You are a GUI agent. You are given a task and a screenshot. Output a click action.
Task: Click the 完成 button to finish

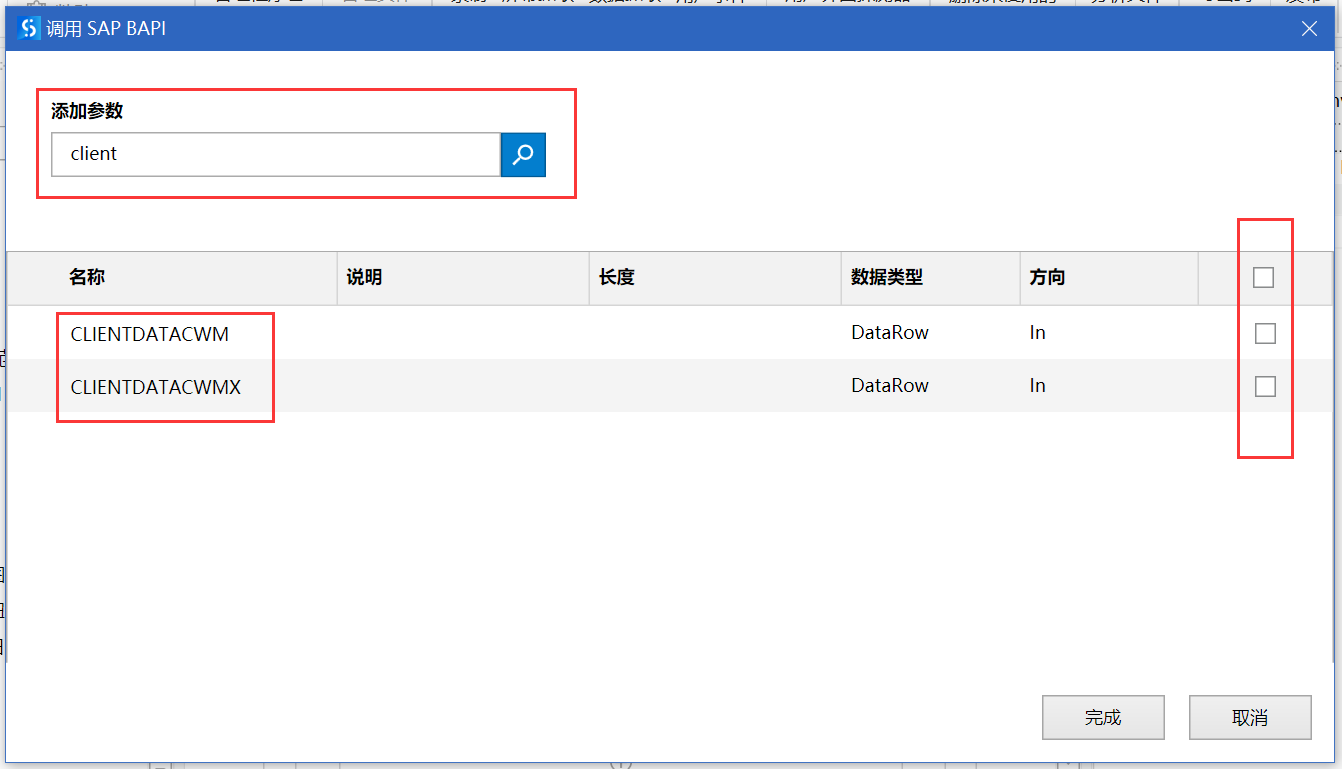tap(1103, 717)
